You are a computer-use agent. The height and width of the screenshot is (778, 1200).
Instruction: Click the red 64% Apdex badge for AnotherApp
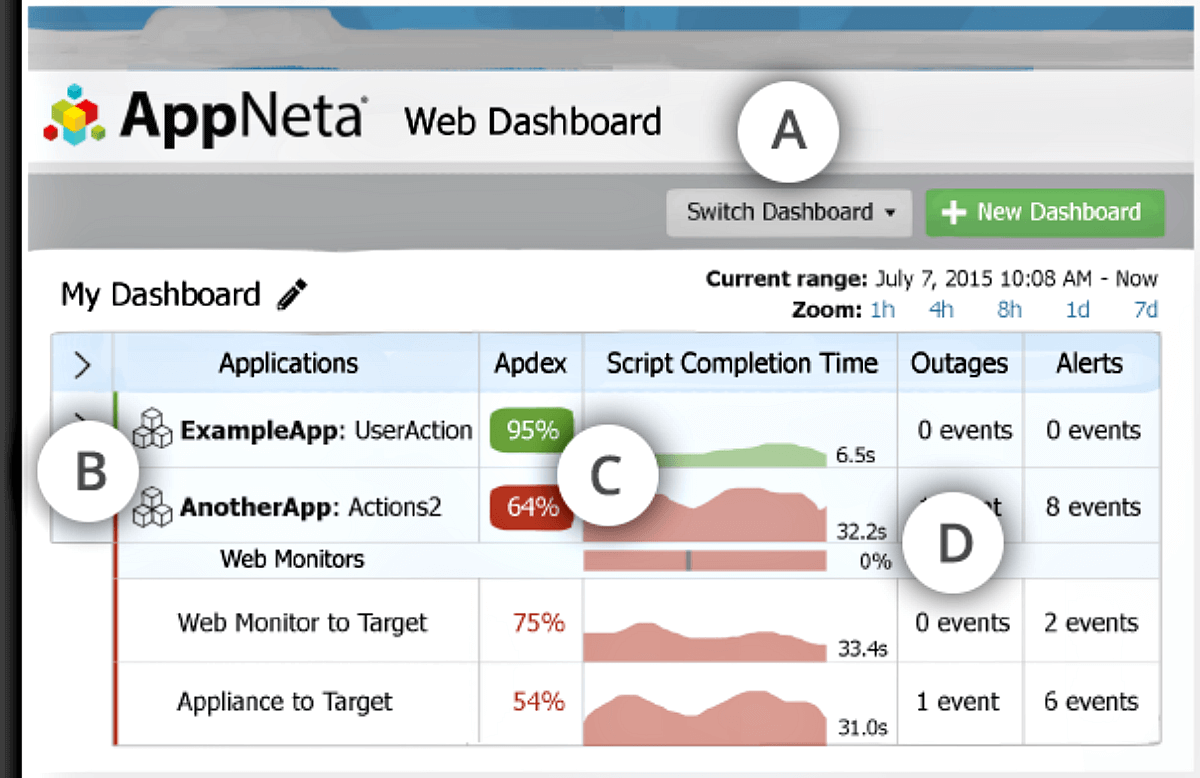[x=529, y=507]
